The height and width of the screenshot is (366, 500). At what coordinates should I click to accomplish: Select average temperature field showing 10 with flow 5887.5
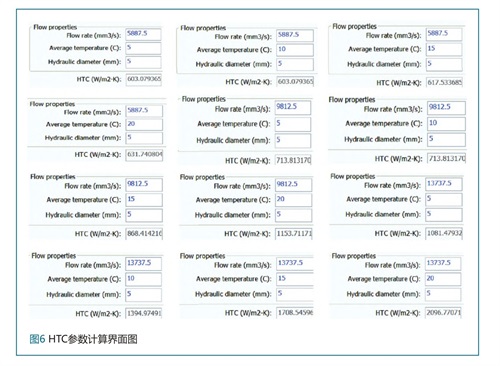click(295, 50)
